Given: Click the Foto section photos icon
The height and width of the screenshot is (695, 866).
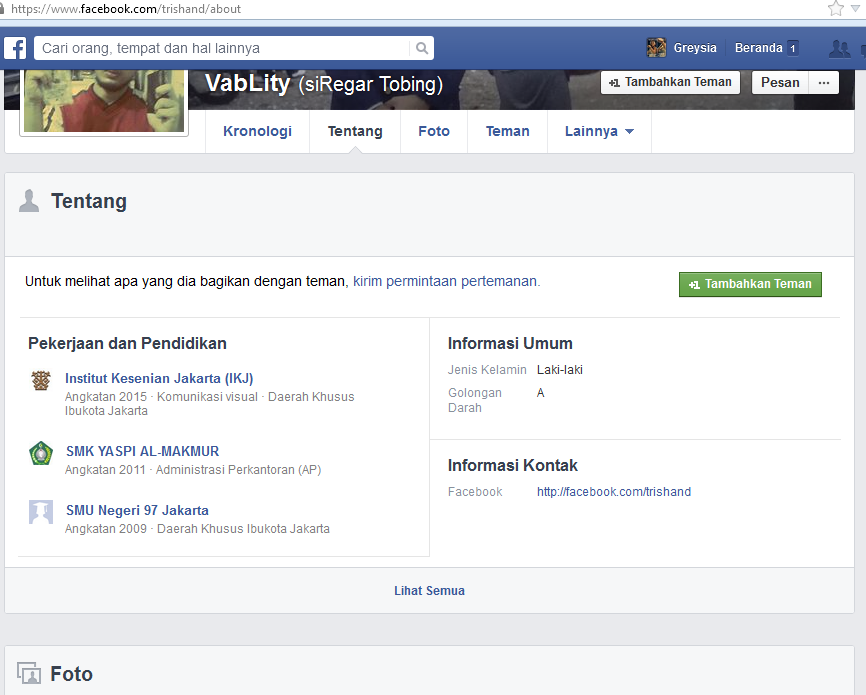Looking at the screenshot, I should click(x=29, y=673).
